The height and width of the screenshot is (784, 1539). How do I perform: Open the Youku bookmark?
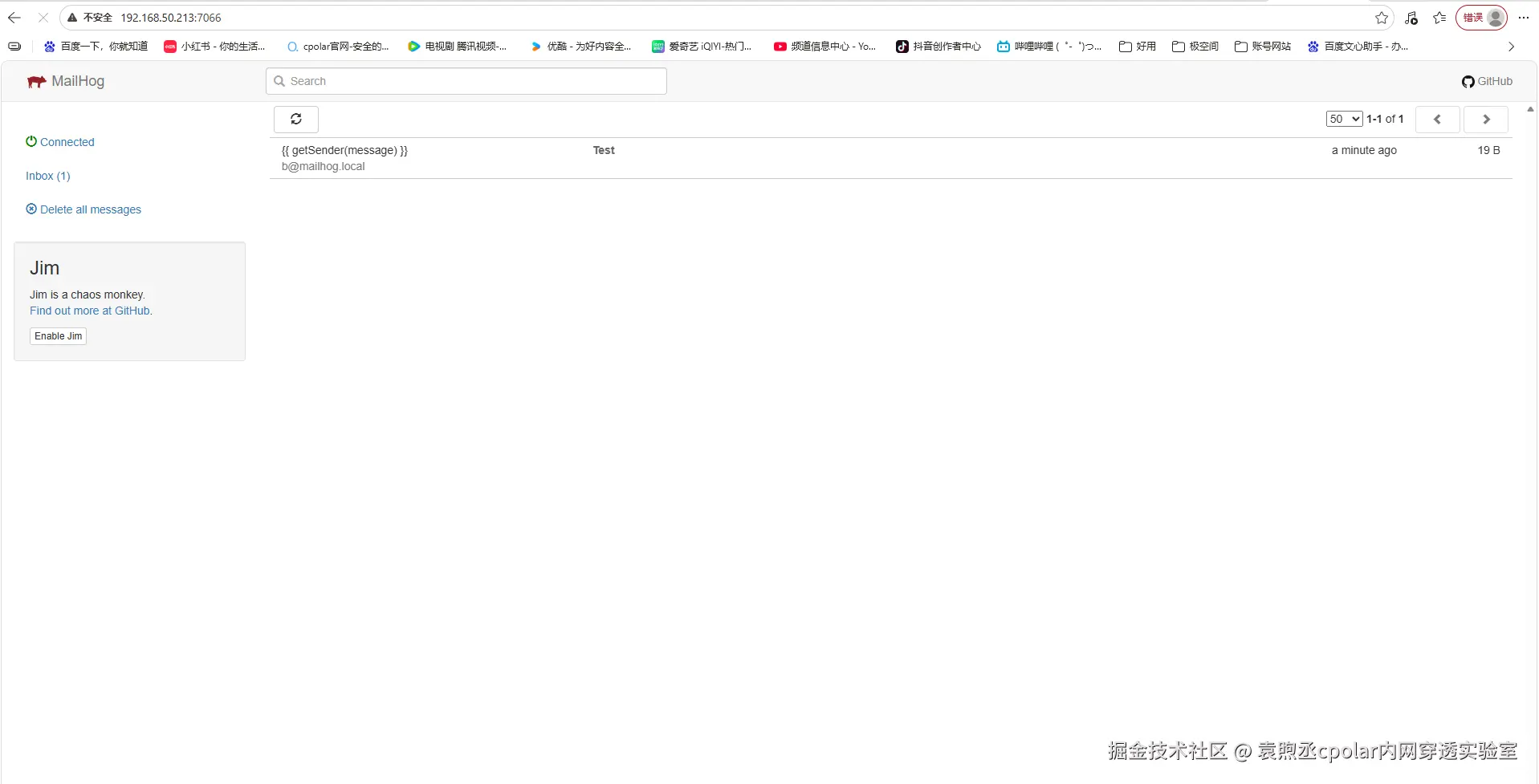(x=580, y=47)
